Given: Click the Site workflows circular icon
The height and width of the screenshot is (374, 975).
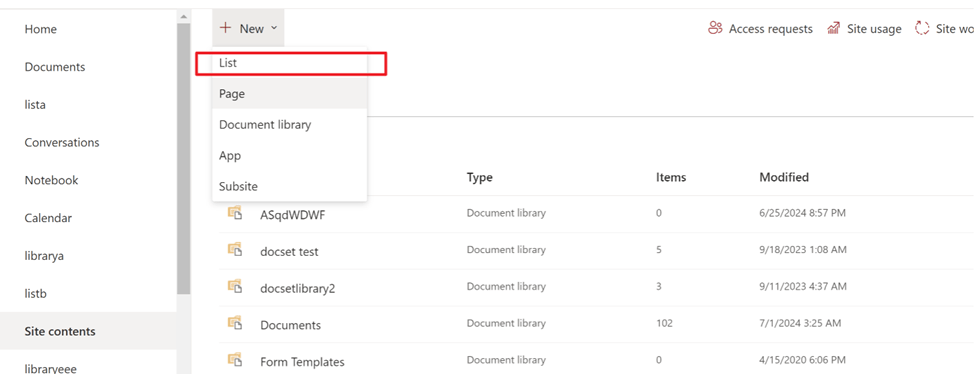Looking at the screenshot, I should 922,28.
